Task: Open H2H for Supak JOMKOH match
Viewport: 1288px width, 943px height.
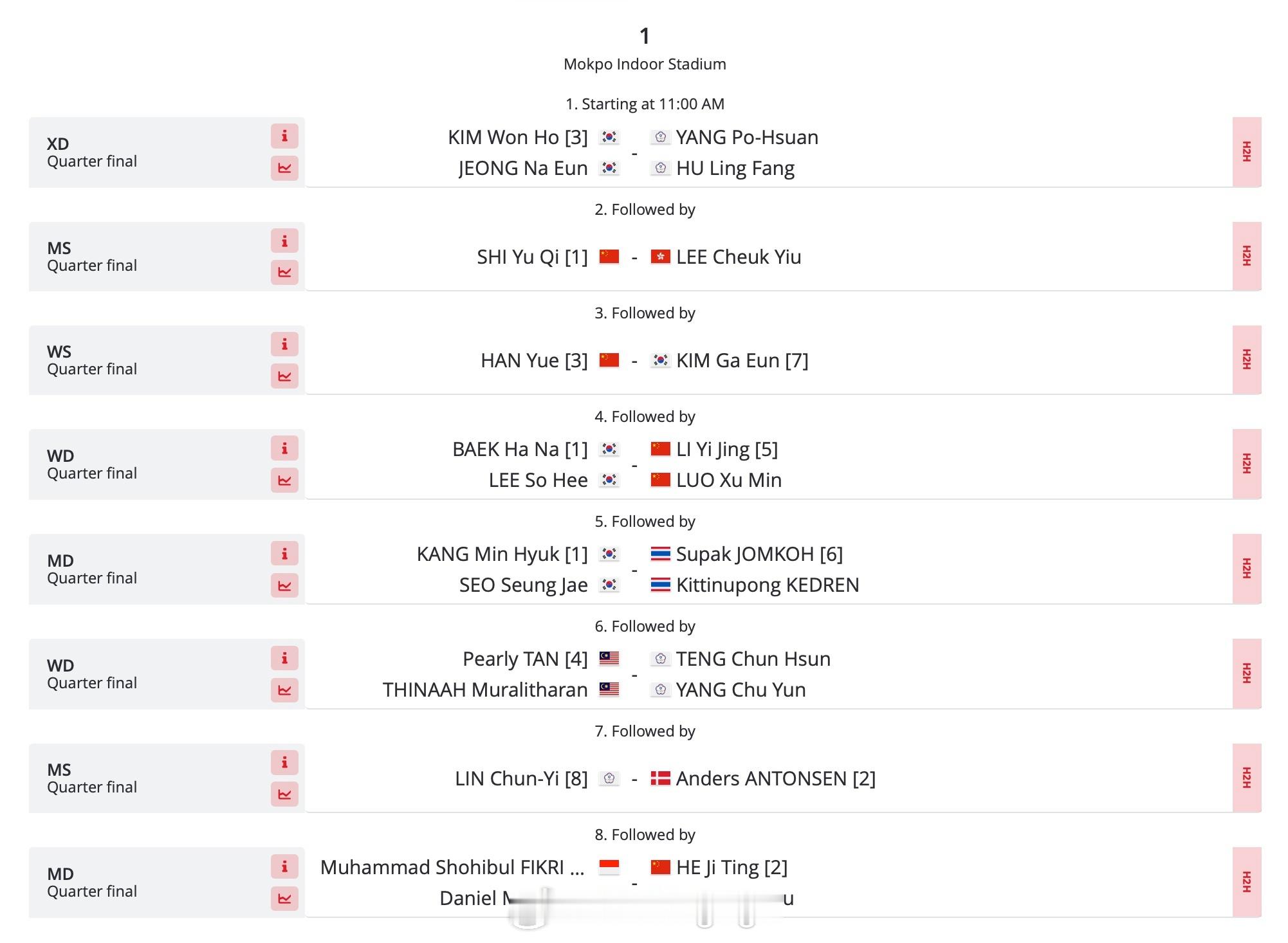Action: (x=1247, y=569)
